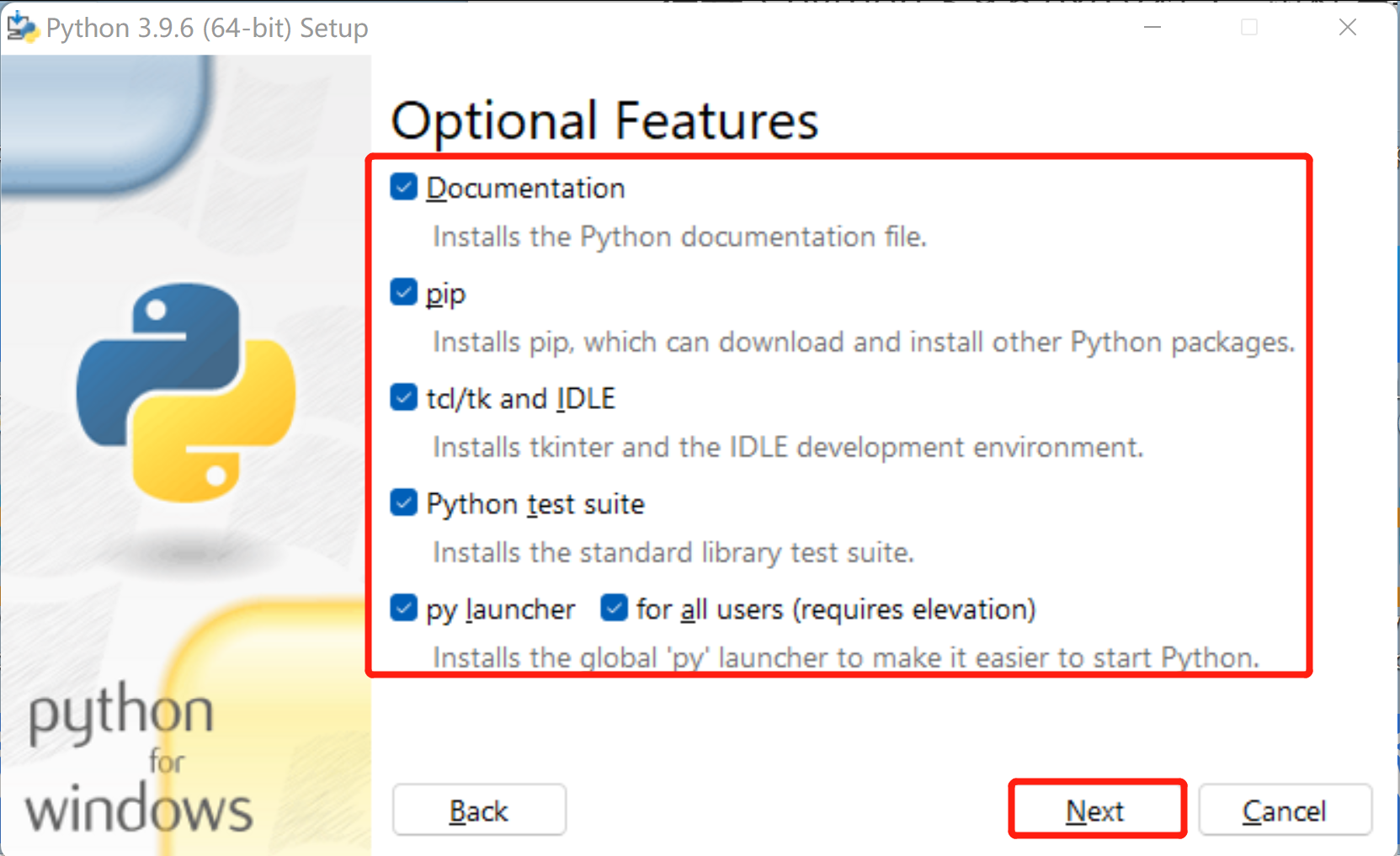Click the tkinter and IDLE description text

787,448
